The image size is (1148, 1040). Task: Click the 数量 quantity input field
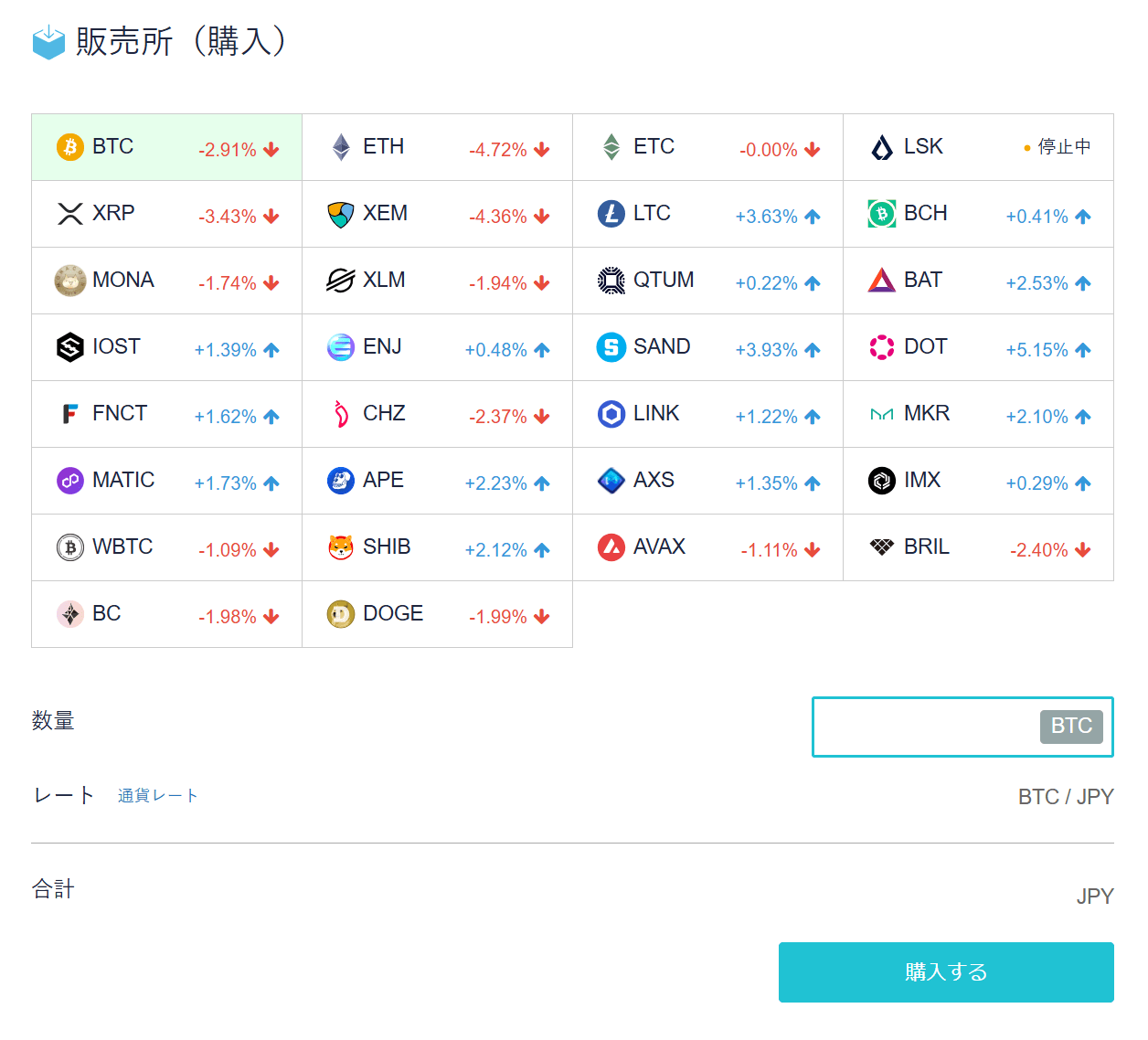click(932, 727)
